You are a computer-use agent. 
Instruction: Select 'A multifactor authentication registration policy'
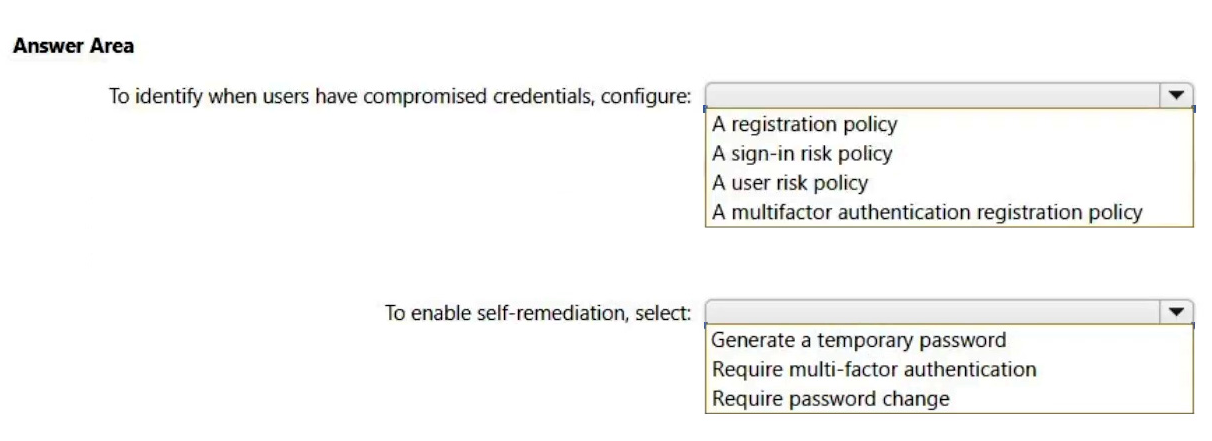[x=926, y=212]
